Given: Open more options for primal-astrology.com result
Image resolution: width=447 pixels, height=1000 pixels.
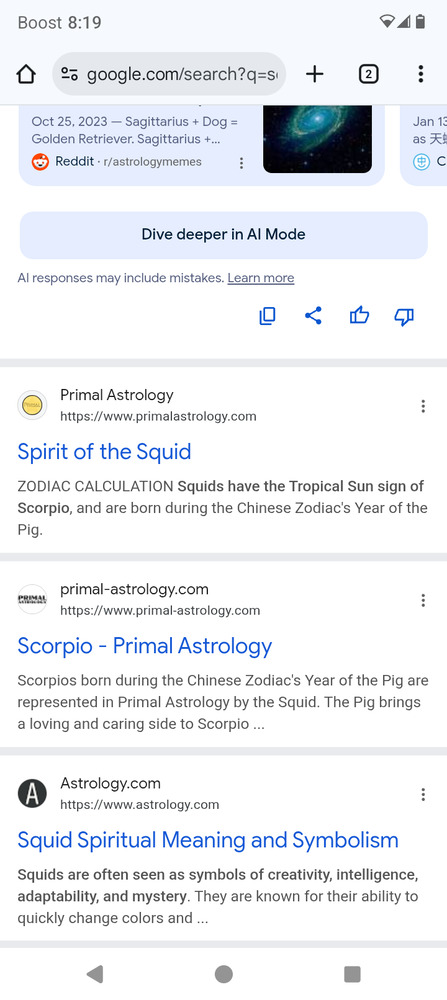Looking at the screenshot, I should [x=423, y=600].
